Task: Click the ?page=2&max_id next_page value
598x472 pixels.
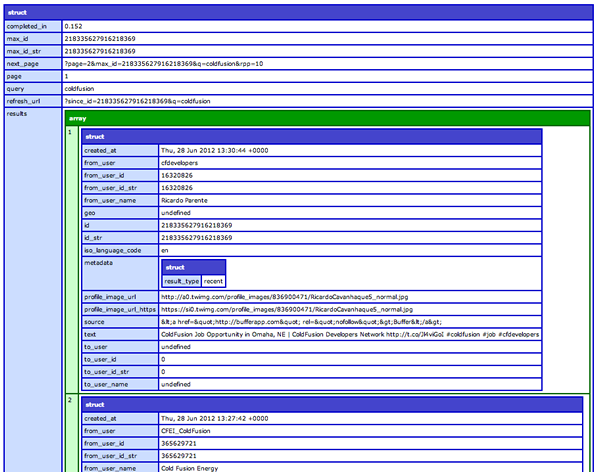Action: (x=164, y=64)
